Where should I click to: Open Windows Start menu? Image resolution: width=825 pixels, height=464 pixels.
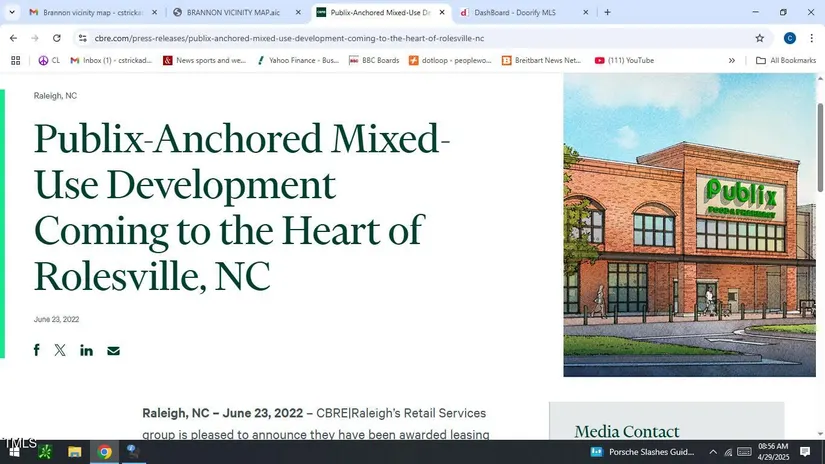tap(14, 452)
